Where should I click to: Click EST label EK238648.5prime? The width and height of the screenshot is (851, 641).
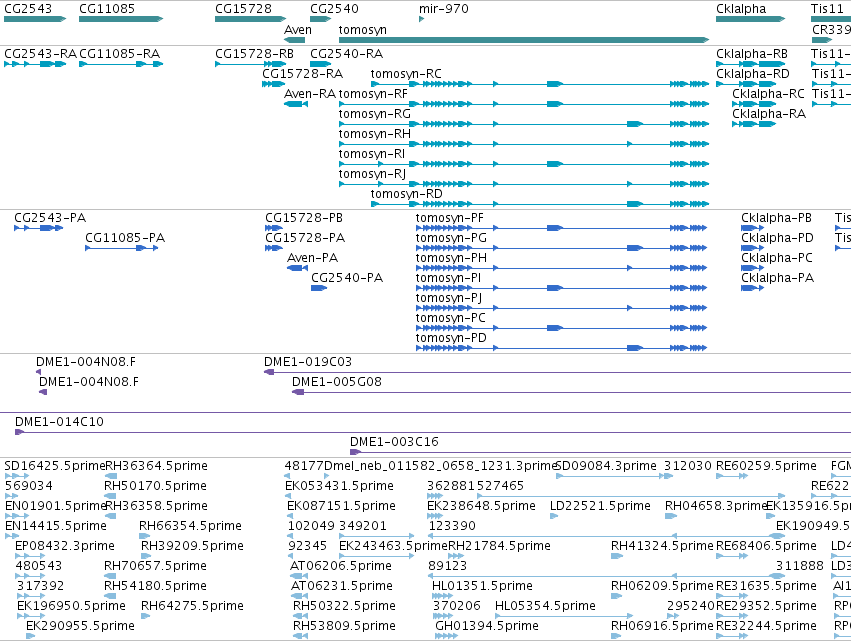(481, 506)
